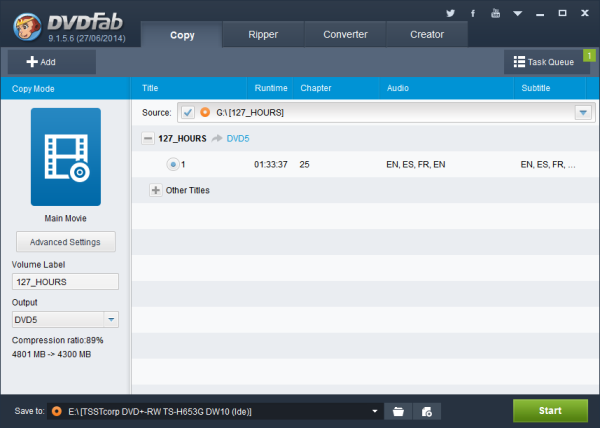Switch to the Copy tab
Image resolution: width=600 pixels, height=428 pixels.
pos(182,35)
